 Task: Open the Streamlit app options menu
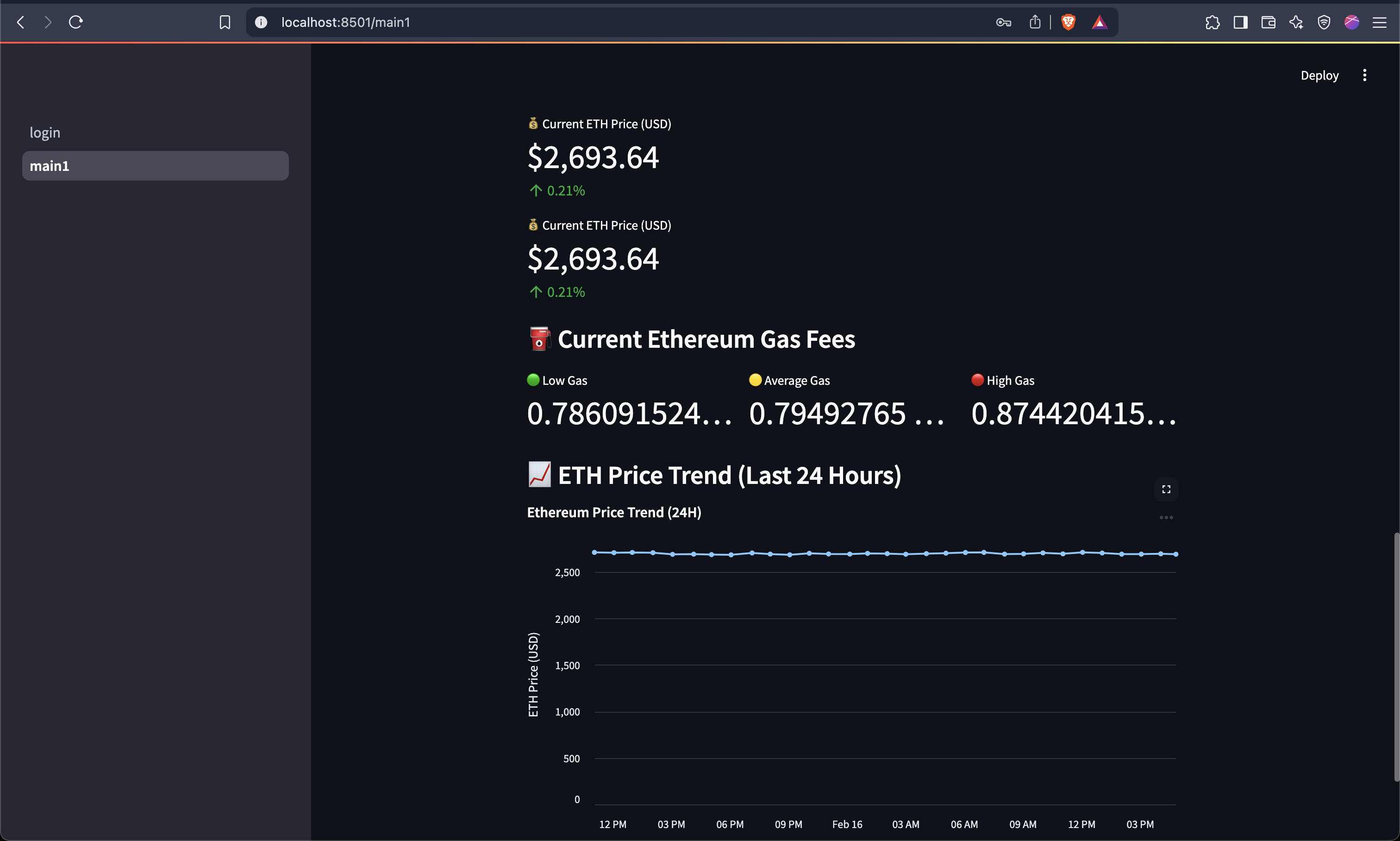click(x=1365, y=75)
